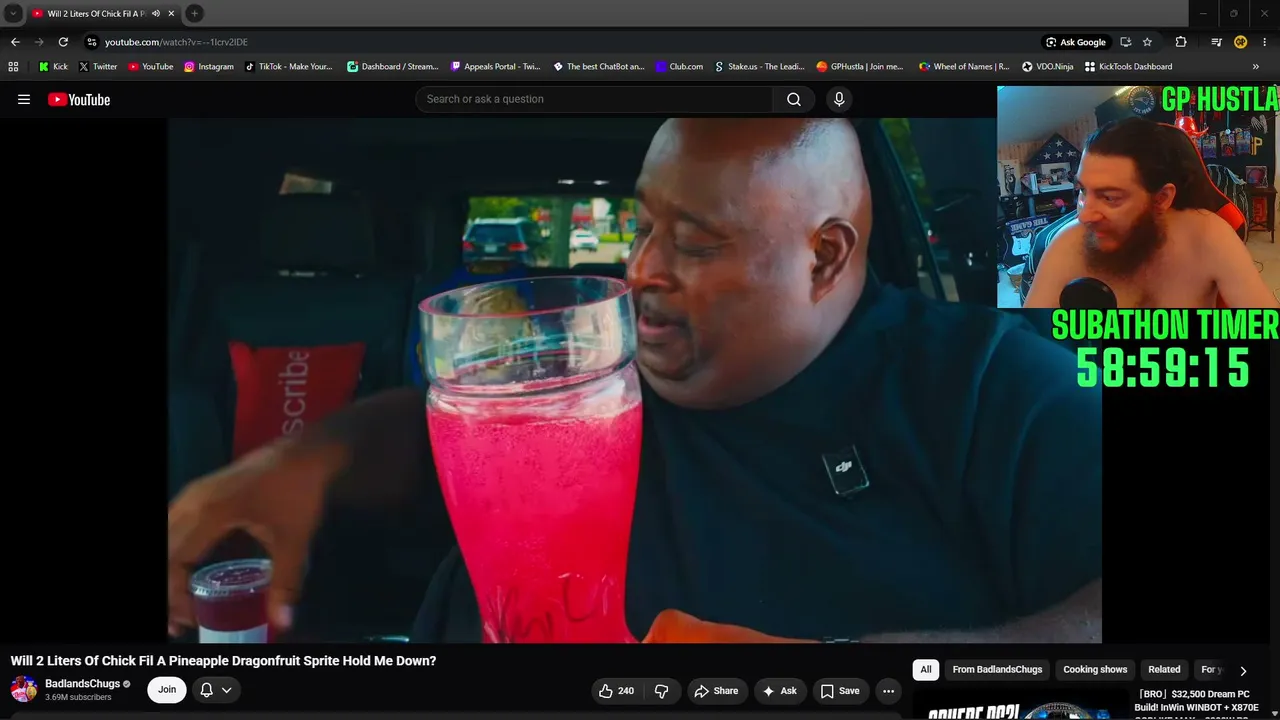Open the VDO.Ninja bookmark

click(x=1047, y=67)
